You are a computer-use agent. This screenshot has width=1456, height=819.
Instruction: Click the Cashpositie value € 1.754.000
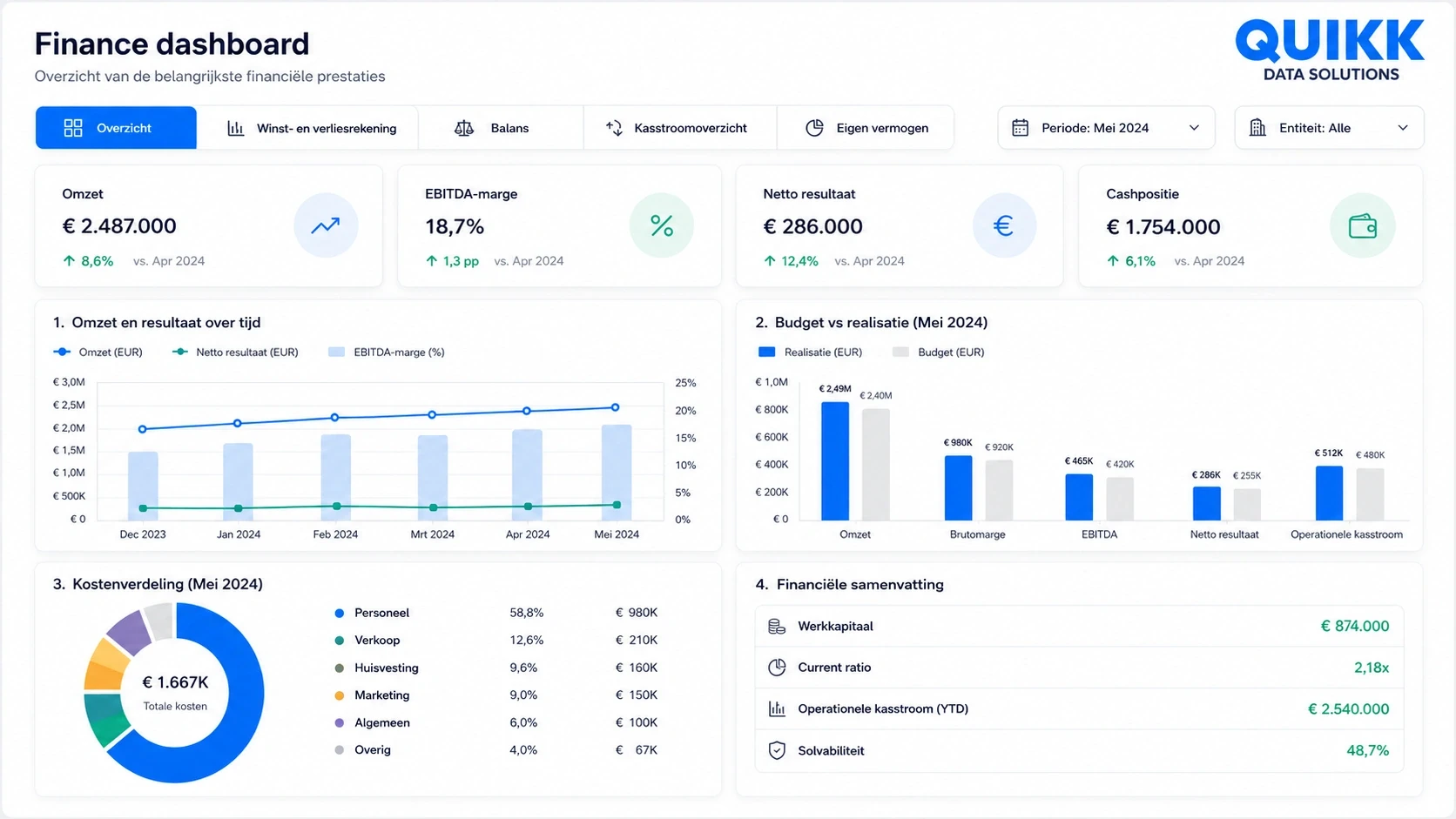click(1163, 227)
